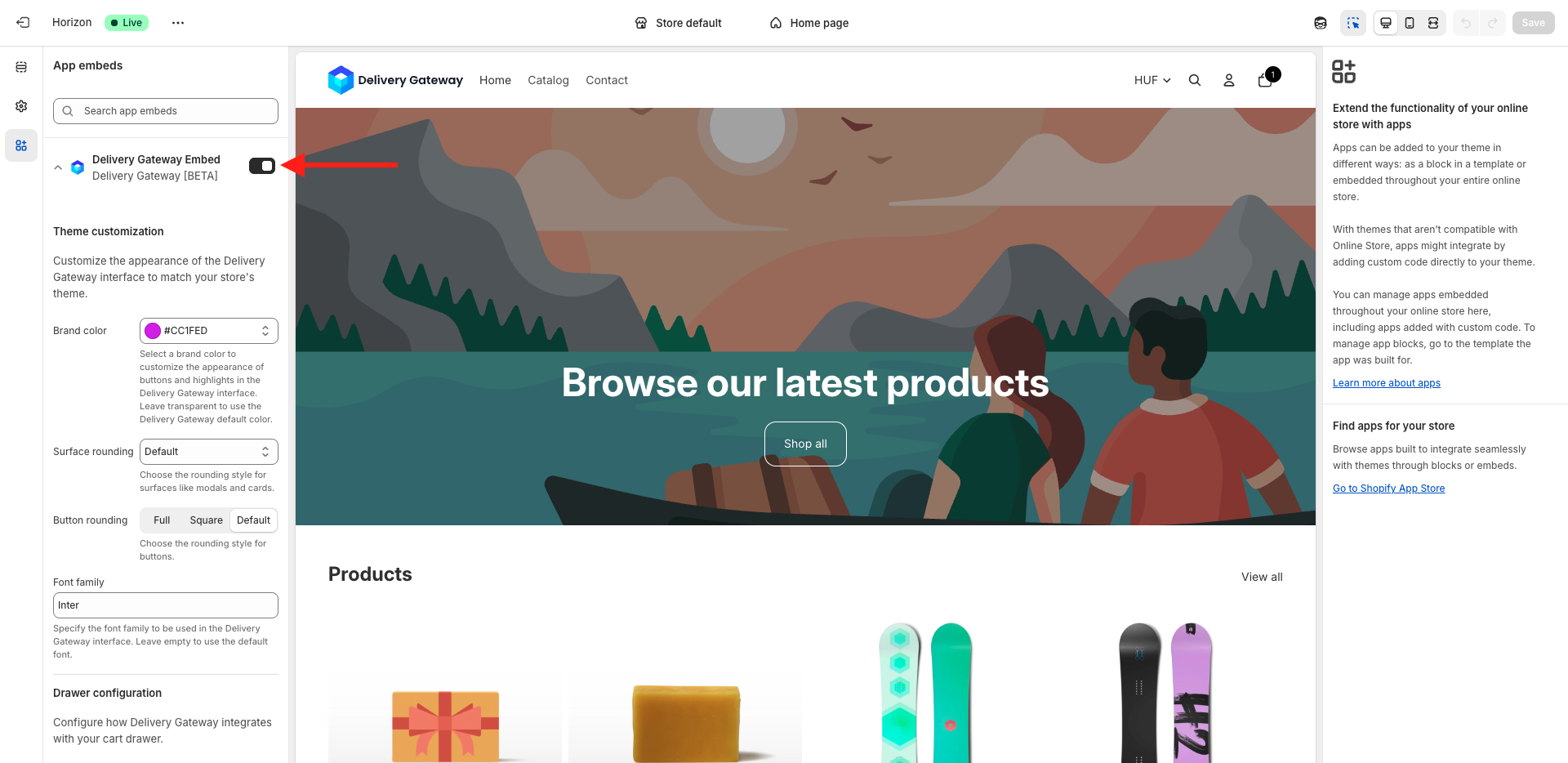
Task: Collapse the Delivery Gateway Embed chevron
Action: [58, 167]
